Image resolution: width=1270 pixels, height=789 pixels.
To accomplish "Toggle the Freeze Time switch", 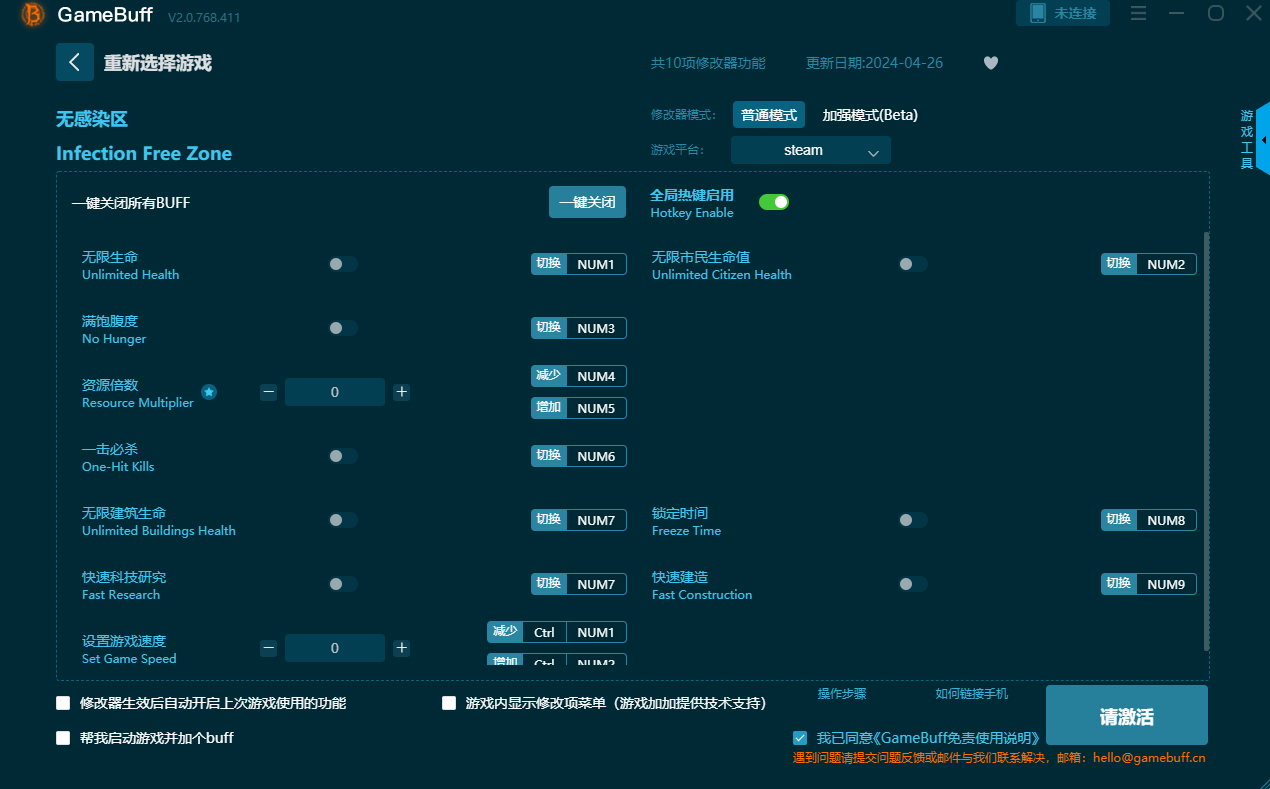I will [913, 520].
